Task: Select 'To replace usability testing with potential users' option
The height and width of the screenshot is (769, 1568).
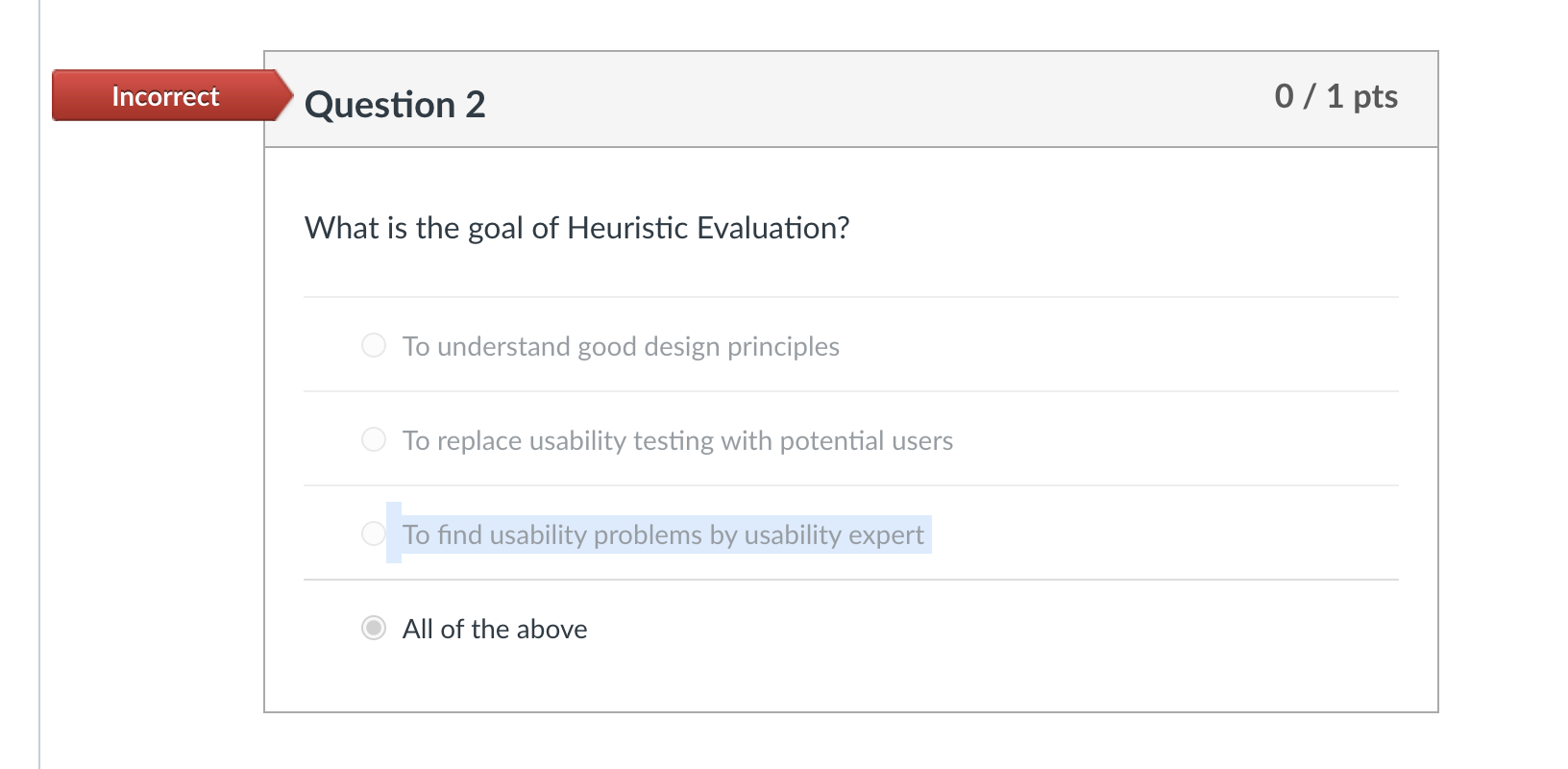Action: point(373,438)
